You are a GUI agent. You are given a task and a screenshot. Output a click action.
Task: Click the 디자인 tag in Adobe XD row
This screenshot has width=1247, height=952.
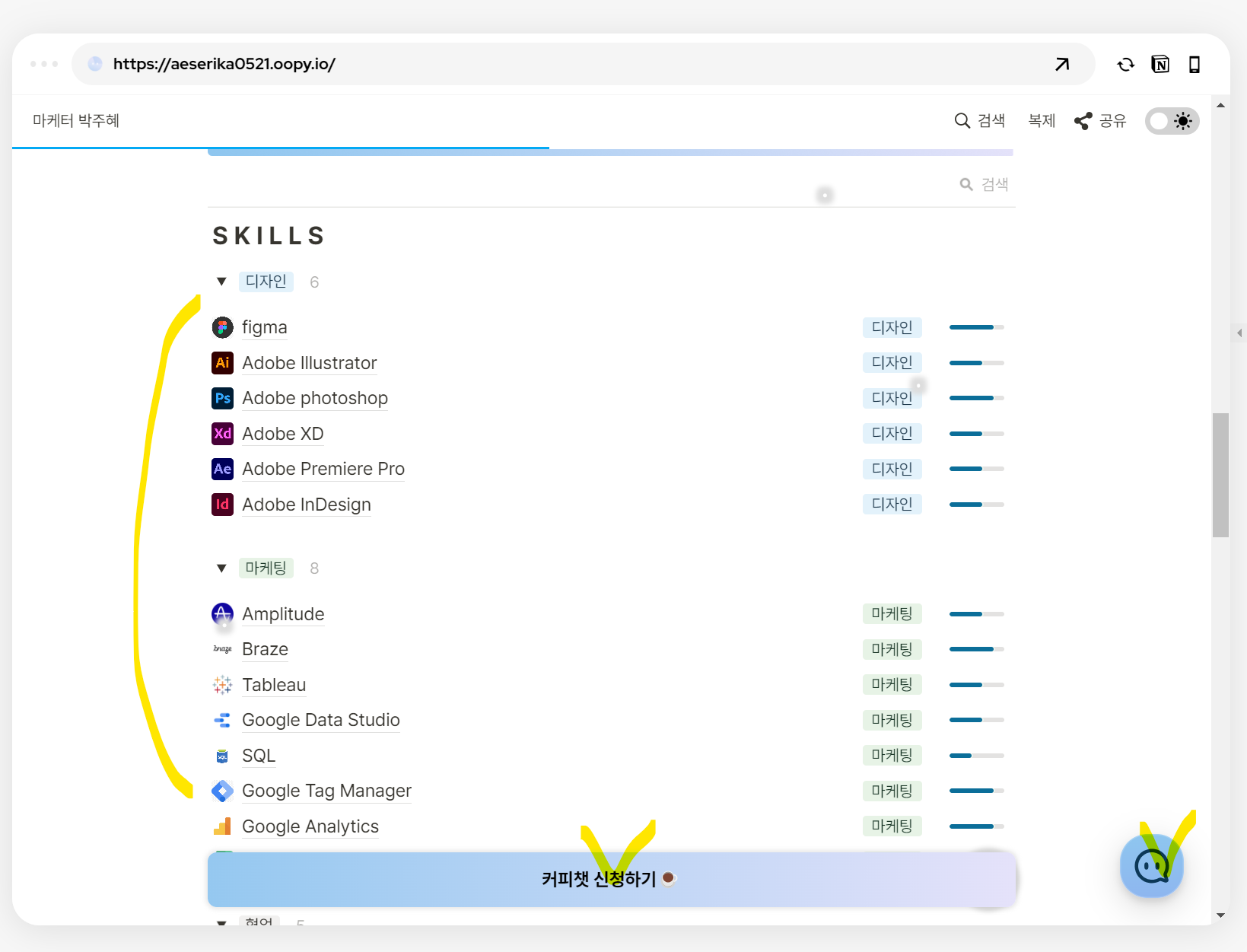[892, 434]
